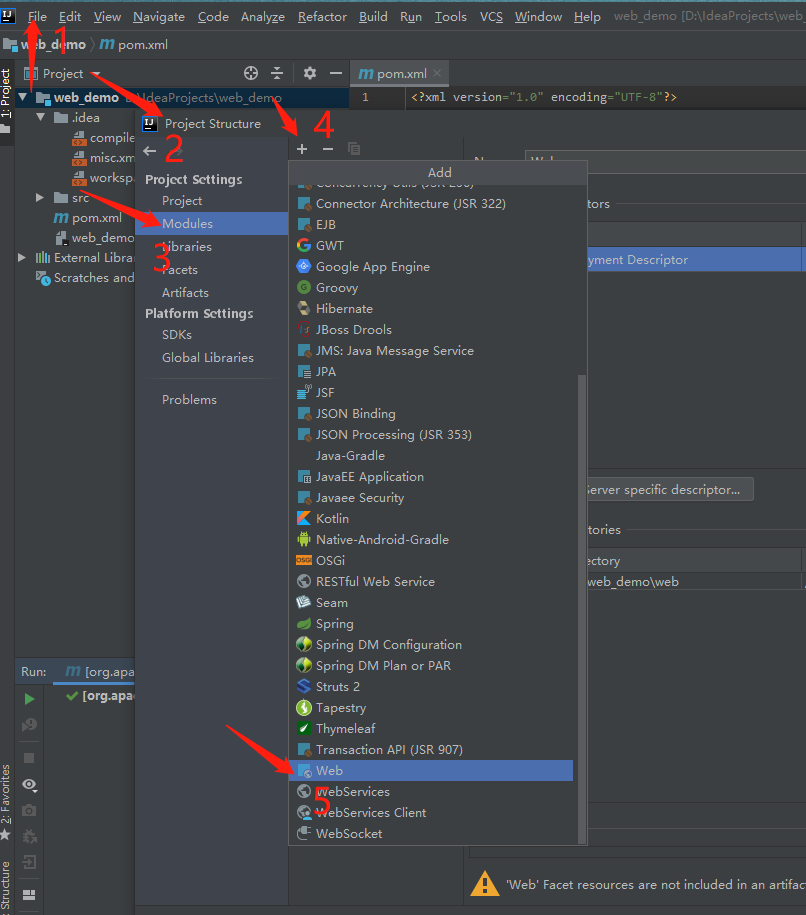
Task: Choose JavaEE Application from Add list
Action: pyautogui.click(x=432, y=477)
